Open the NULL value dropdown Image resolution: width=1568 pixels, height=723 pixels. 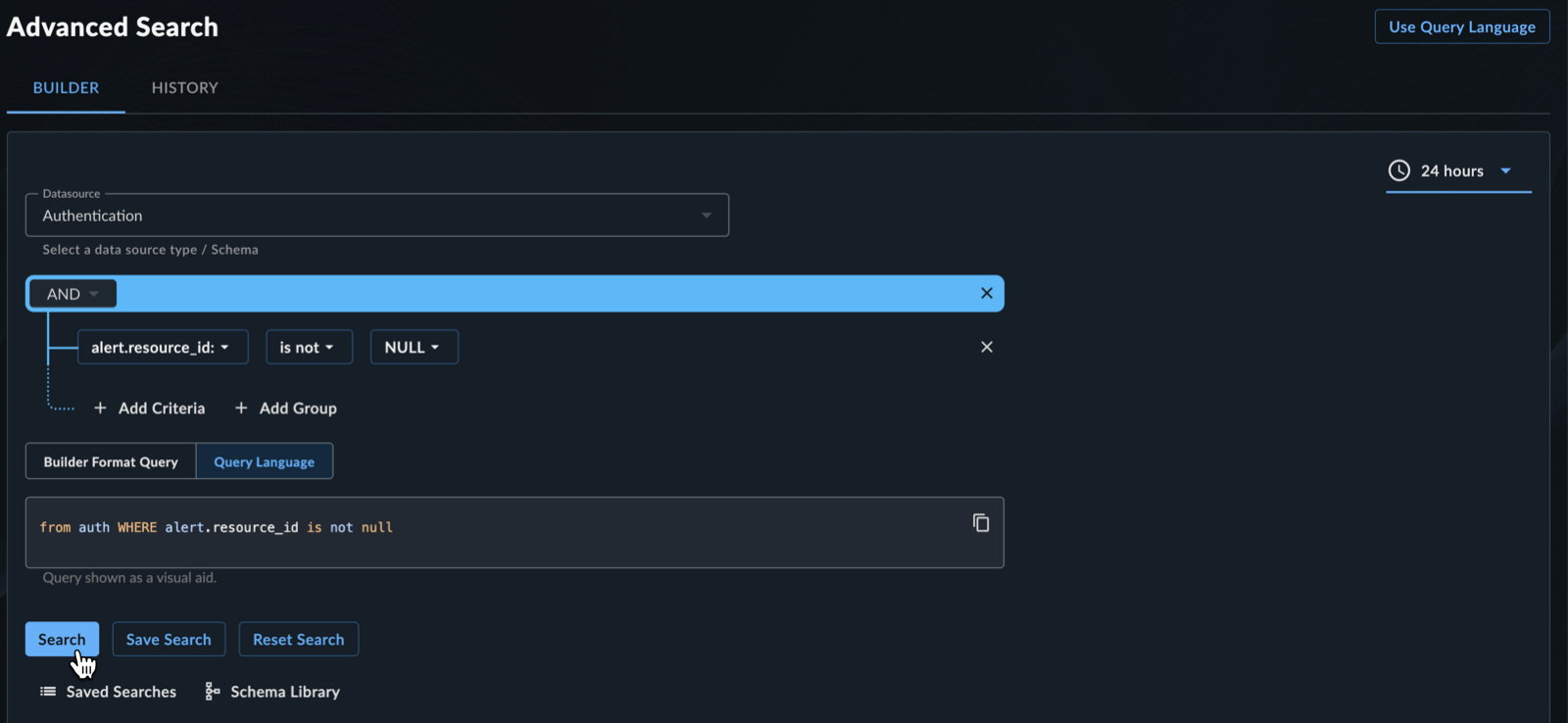[414, 347]
